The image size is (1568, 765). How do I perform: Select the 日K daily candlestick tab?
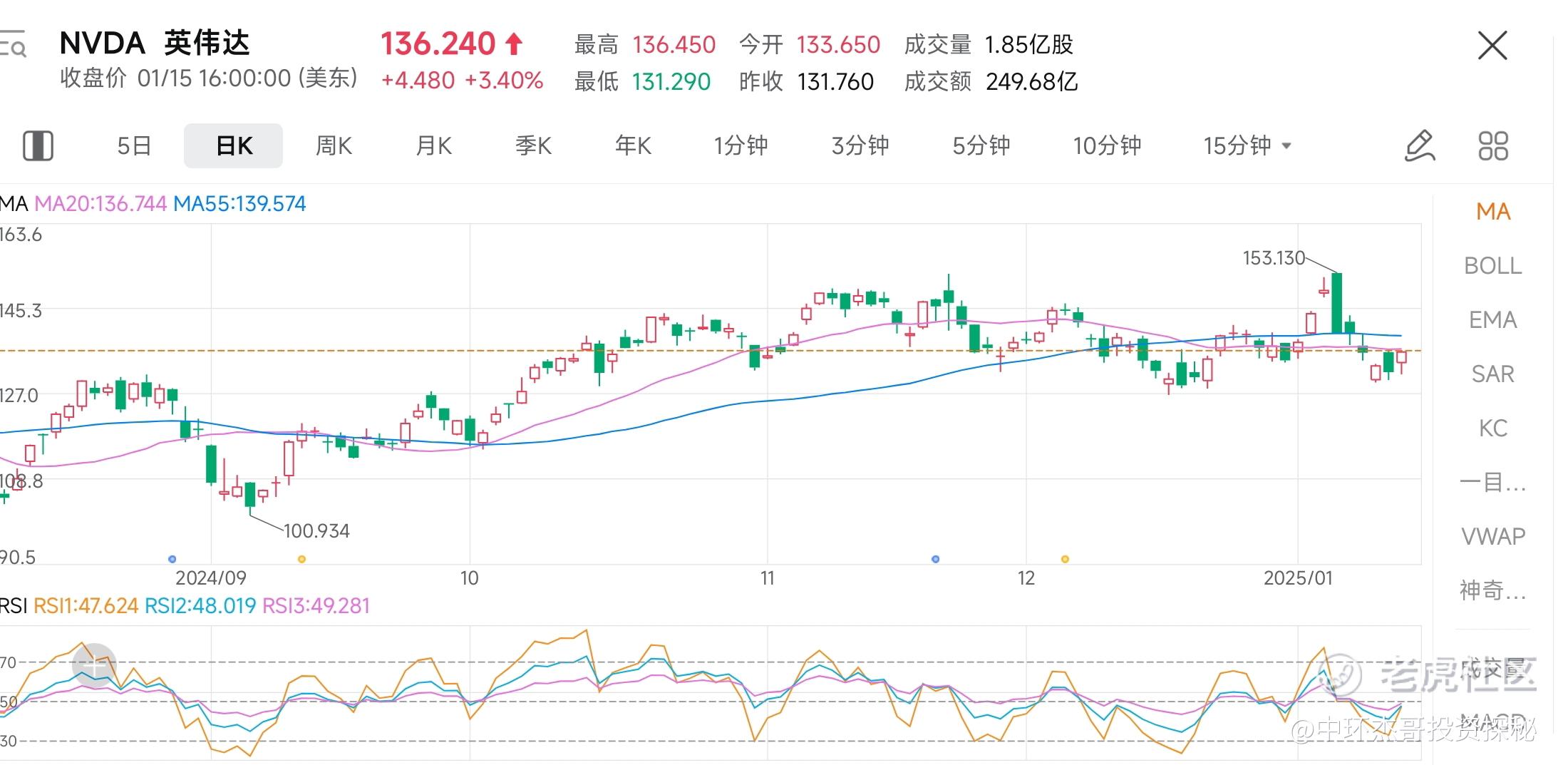pyautogui.click(x=234, y=145)
